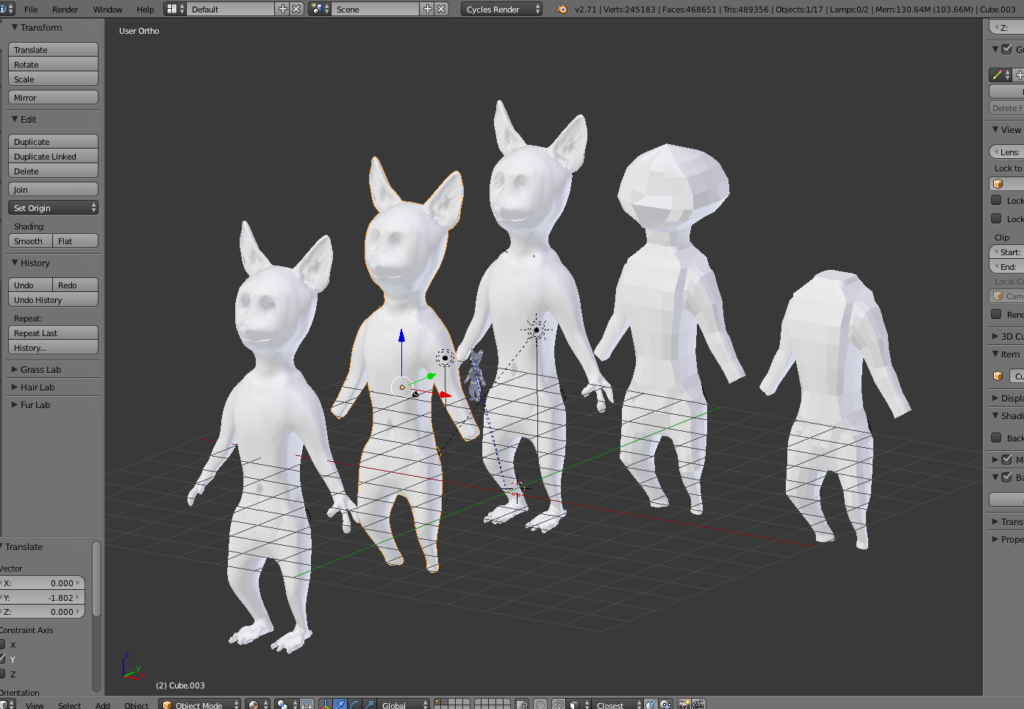Collapse the Edit panel
Image resolution: width=1024 pixels, height=709 pixels.
tap(15, 119)
